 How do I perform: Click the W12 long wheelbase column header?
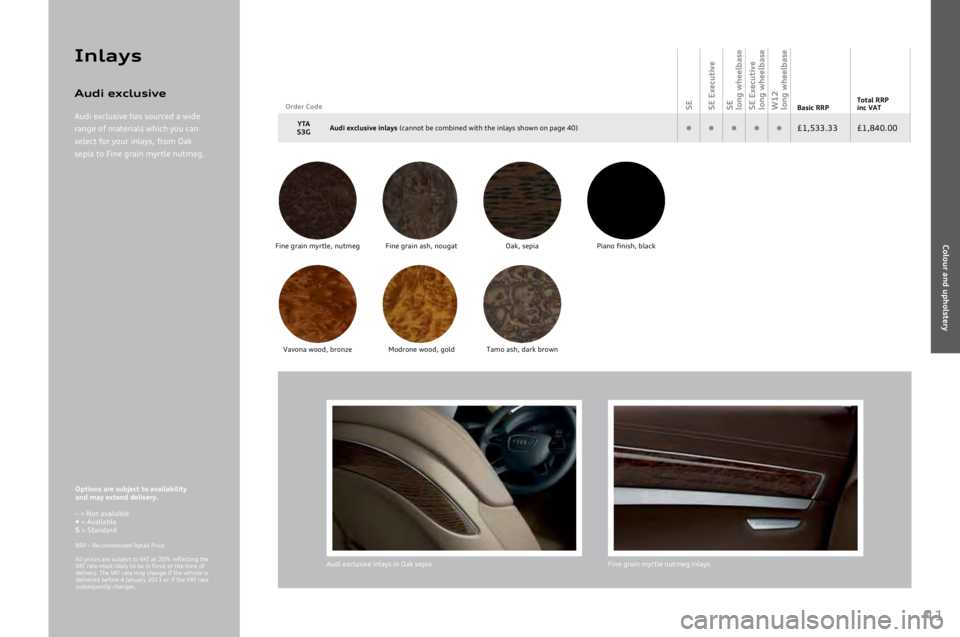coord(779,80)
